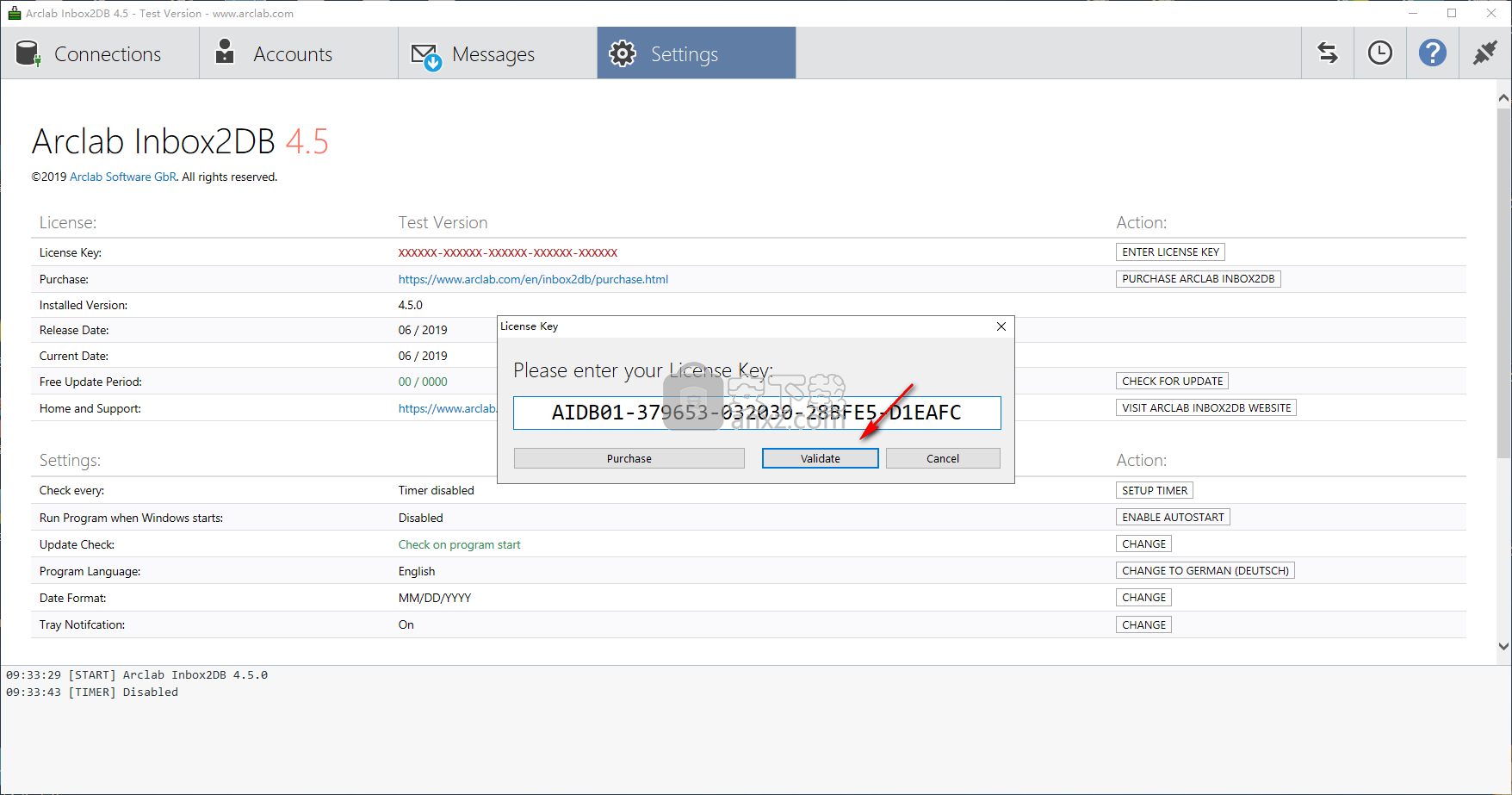Open the purchase.html link

pyautogui.click(x=533, y=279)
